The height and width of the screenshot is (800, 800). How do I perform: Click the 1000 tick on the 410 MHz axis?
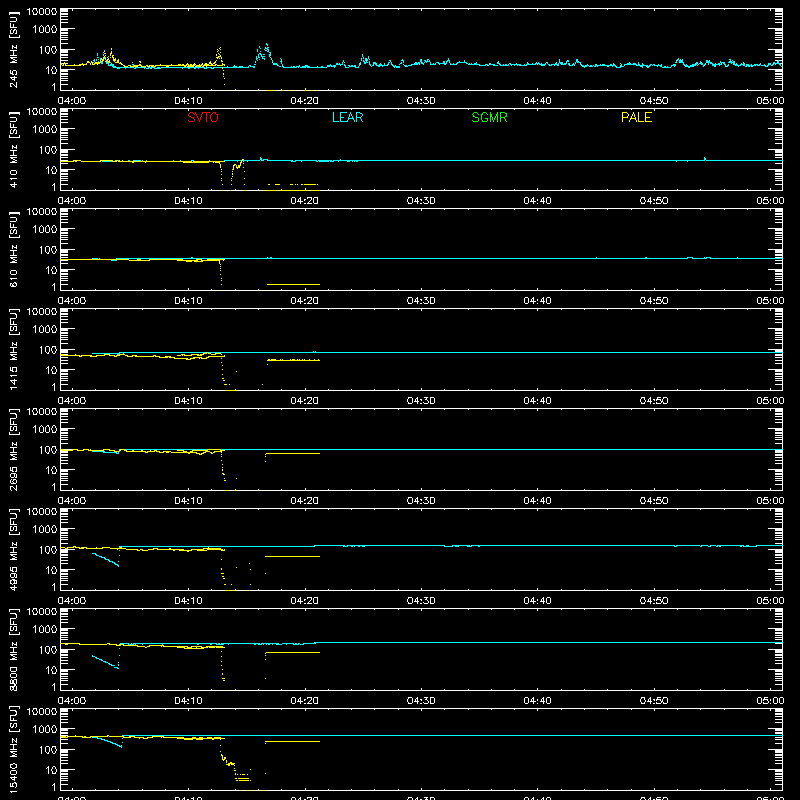45,130
